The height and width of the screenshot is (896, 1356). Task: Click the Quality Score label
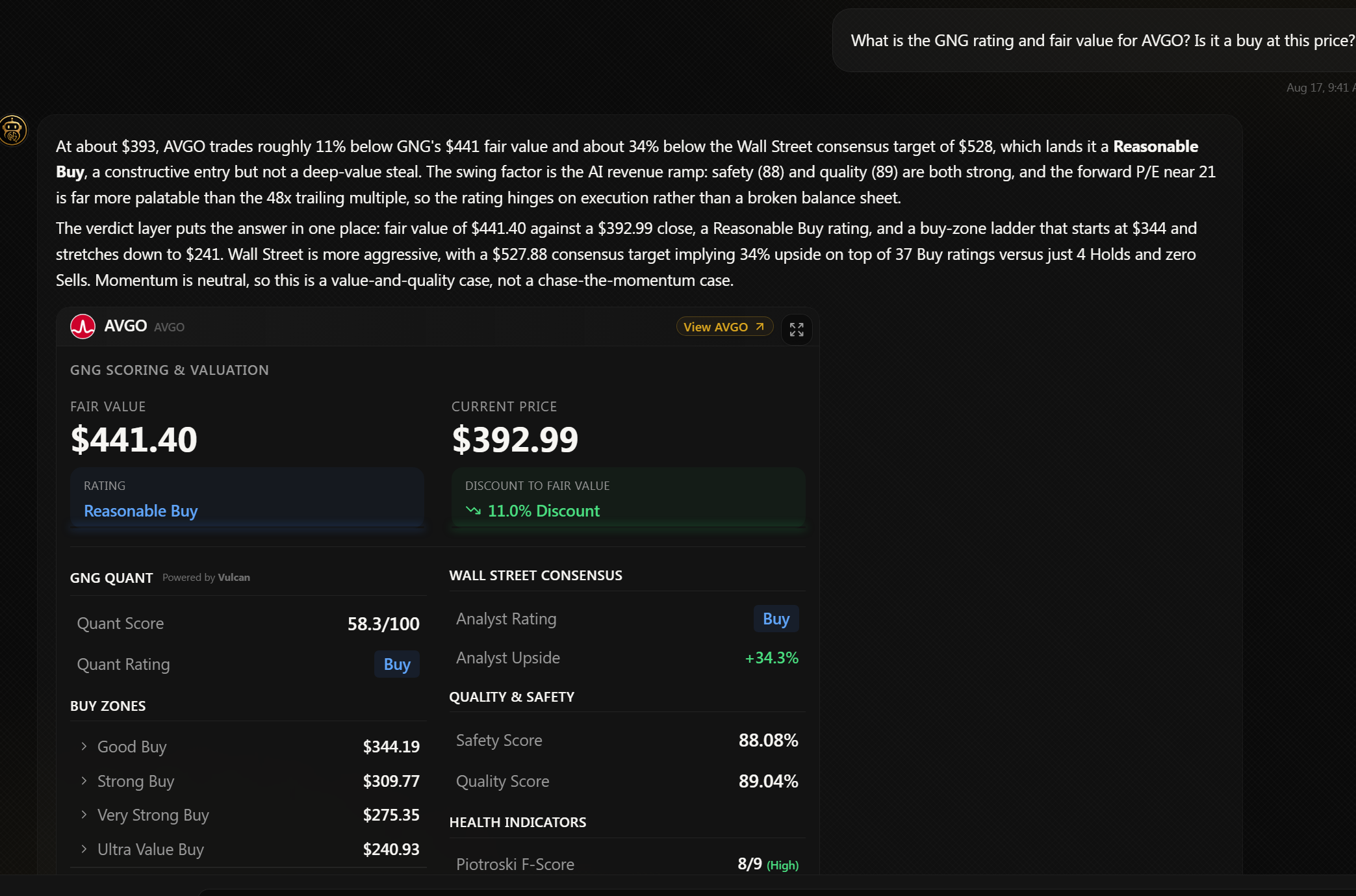[503, 781]
